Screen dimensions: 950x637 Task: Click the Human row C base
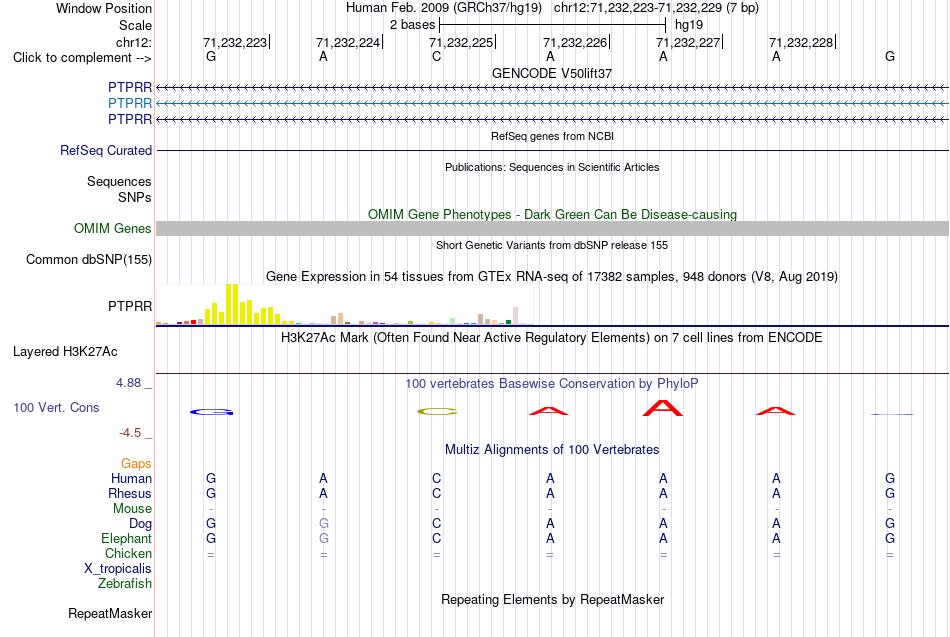tap(437, 479)
